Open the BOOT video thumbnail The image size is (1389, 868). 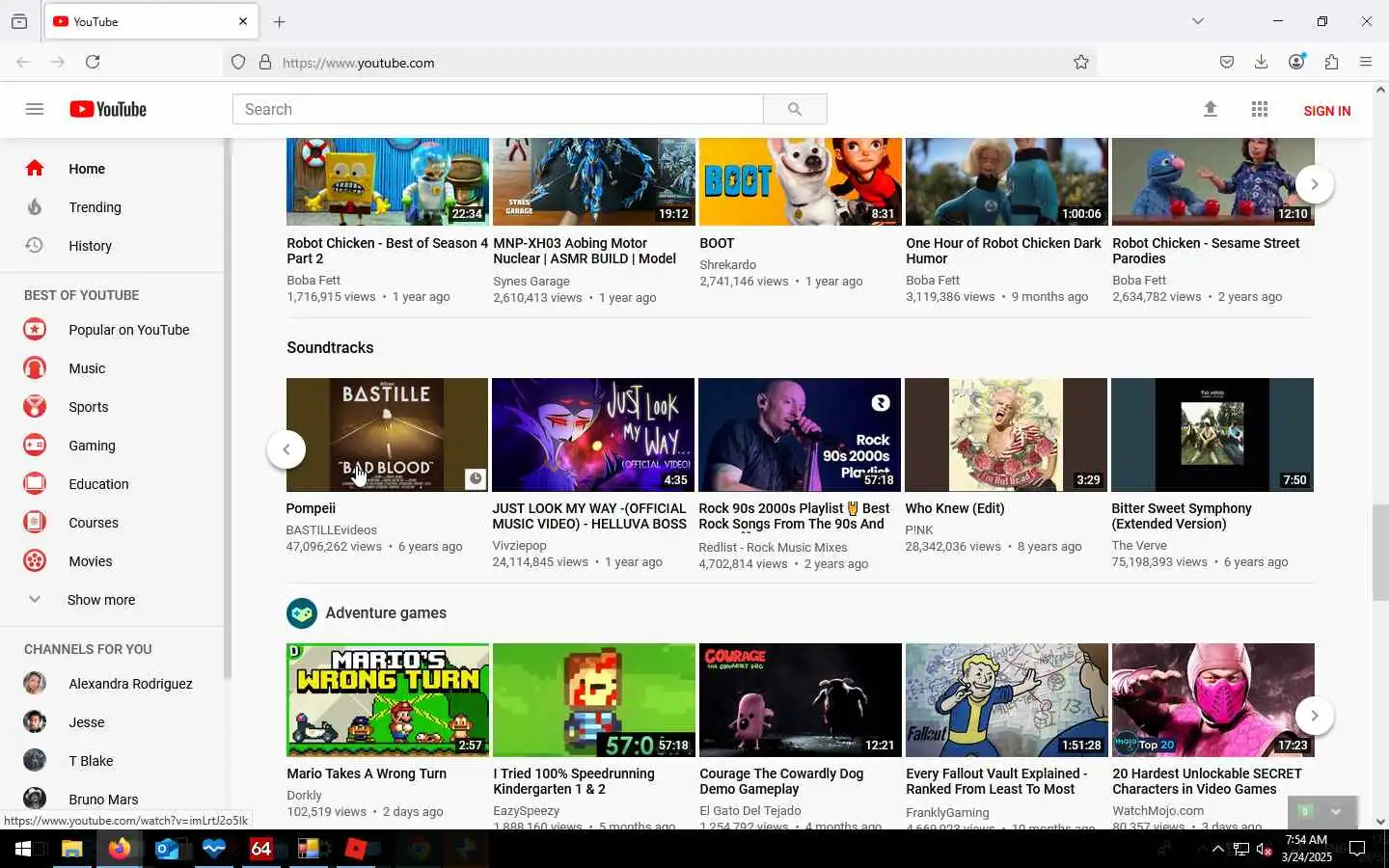tap(801, 181)
